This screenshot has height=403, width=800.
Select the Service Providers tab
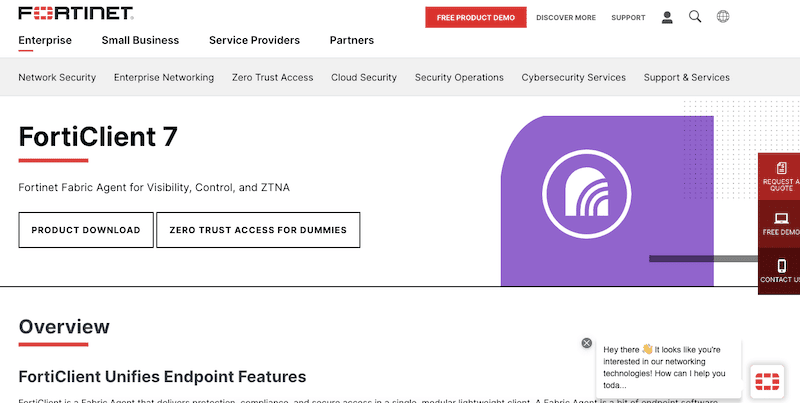tap(255, 40)
